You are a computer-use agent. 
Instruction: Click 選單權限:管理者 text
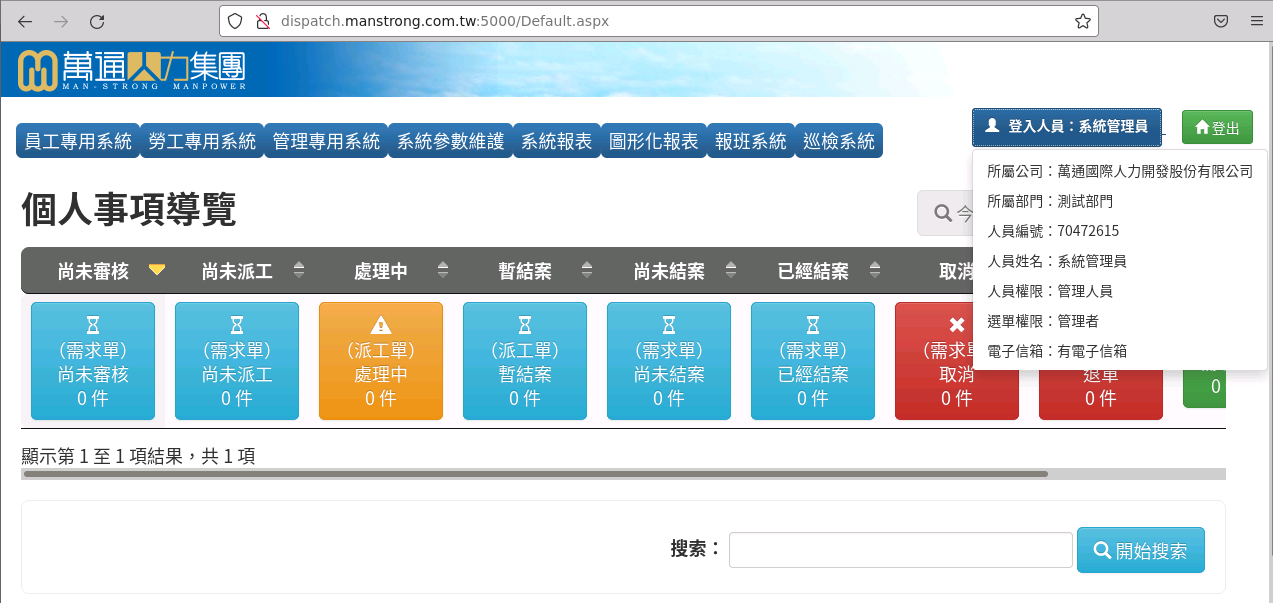pyautogui.click(x=1043, y=321)
